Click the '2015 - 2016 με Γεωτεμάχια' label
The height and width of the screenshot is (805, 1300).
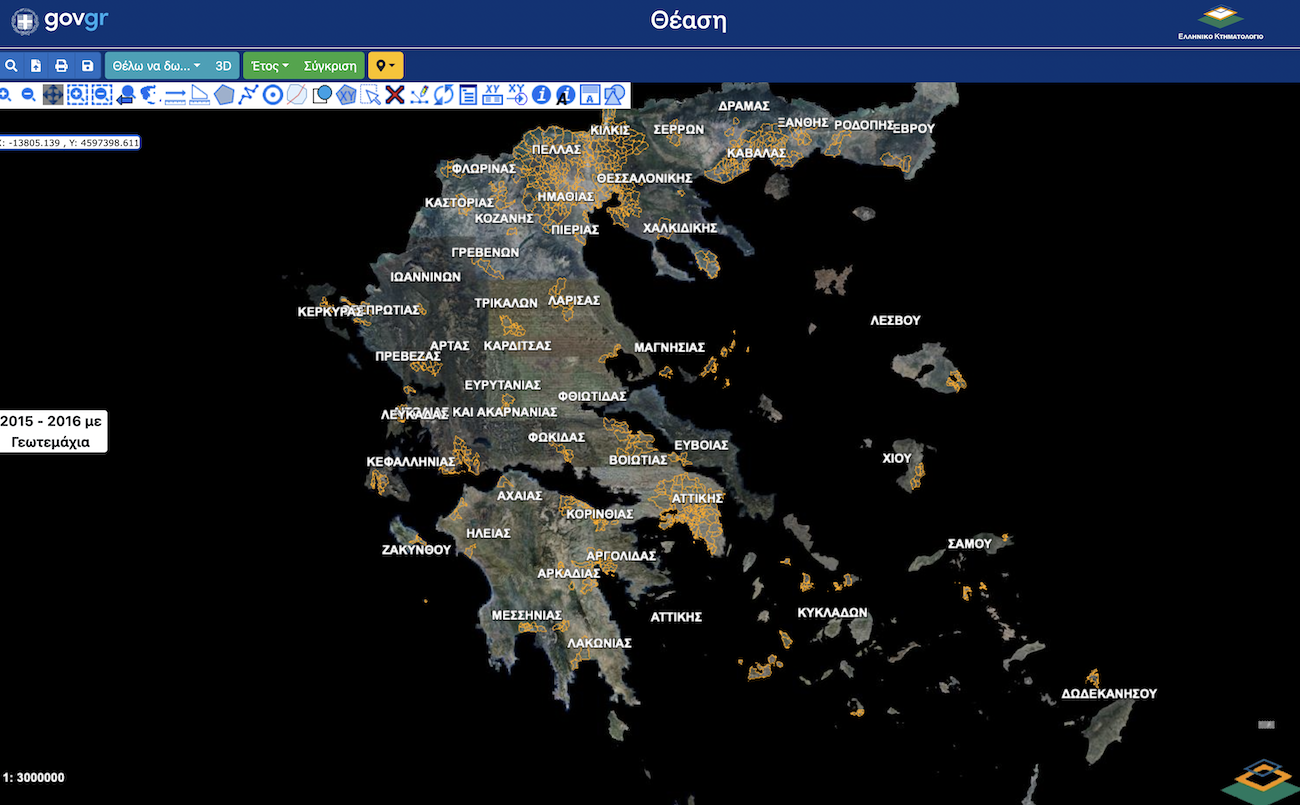(51, 432)
